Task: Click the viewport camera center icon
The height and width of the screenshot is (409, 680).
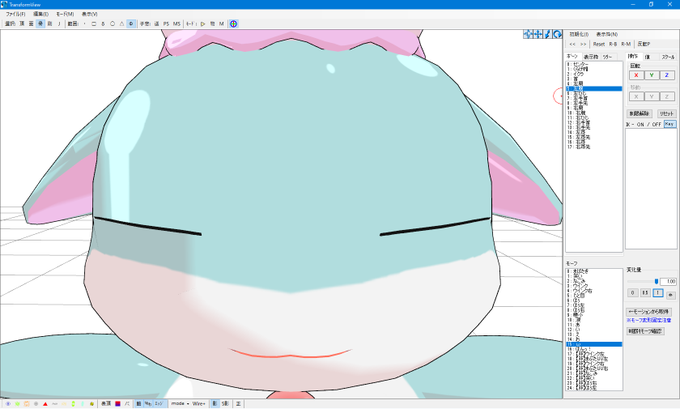Action: pos(528,34)
